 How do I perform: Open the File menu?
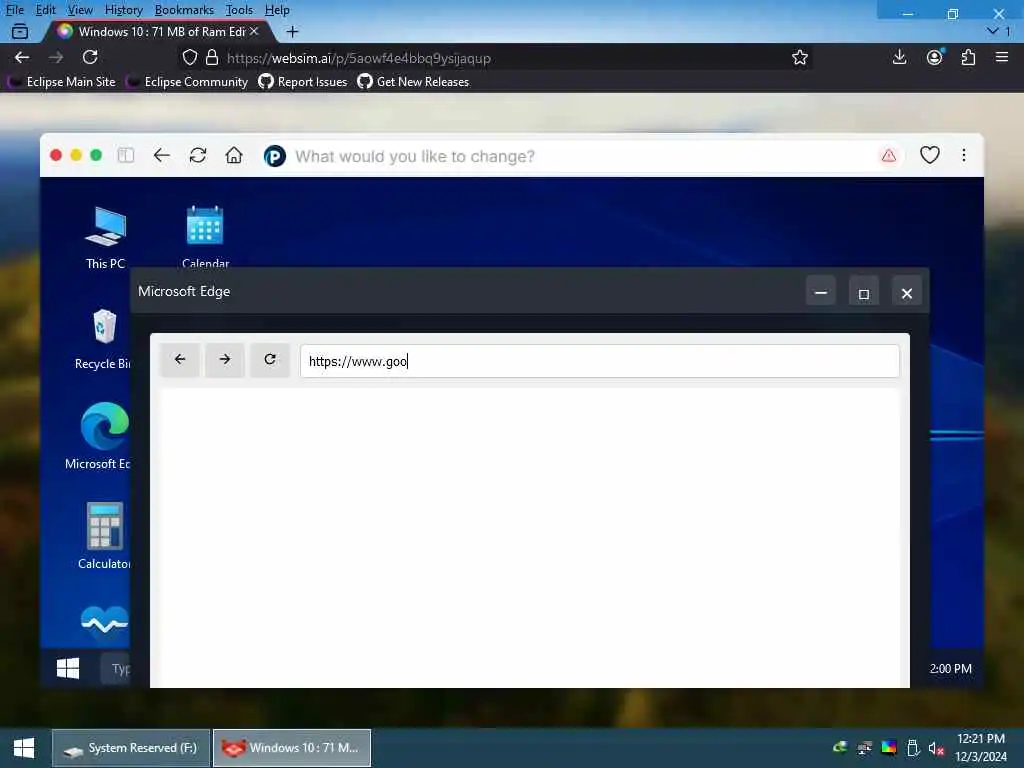click(x=14, y=10)
